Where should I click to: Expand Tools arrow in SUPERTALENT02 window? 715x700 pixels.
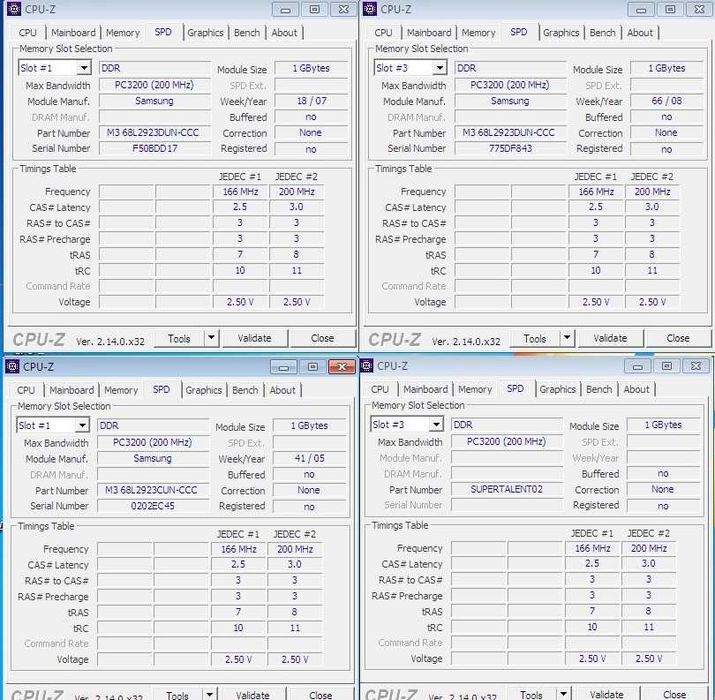[564, 694]
